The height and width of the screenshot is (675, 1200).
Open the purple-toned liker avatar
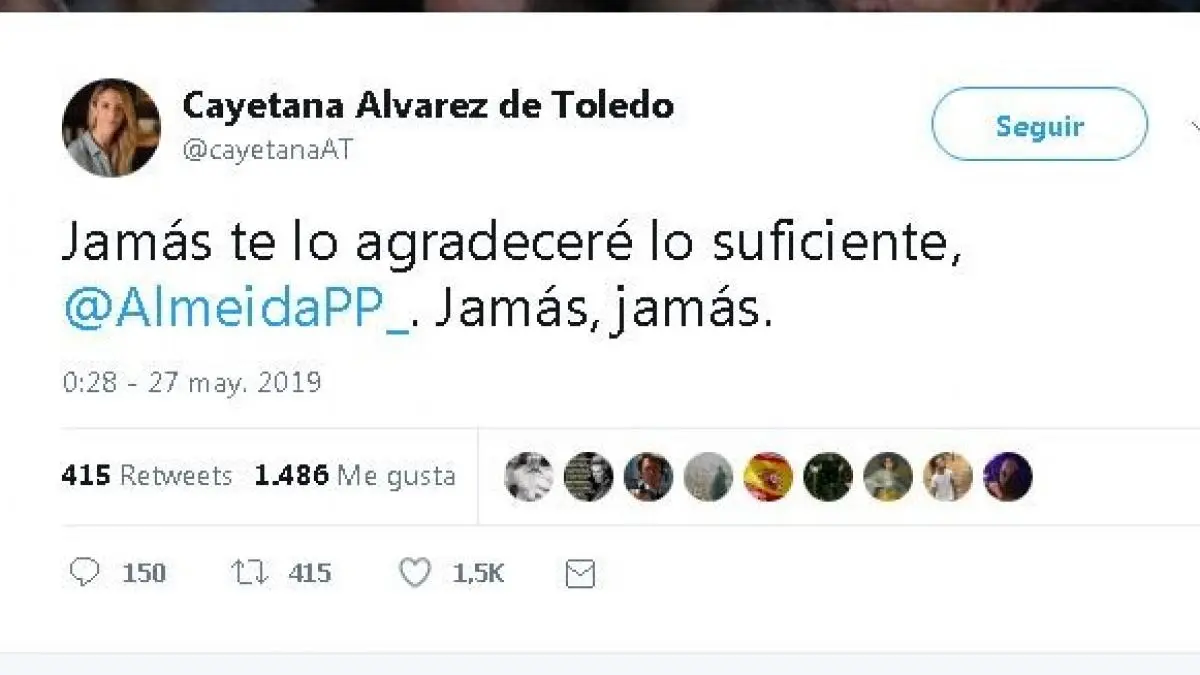coord(1008,476)
